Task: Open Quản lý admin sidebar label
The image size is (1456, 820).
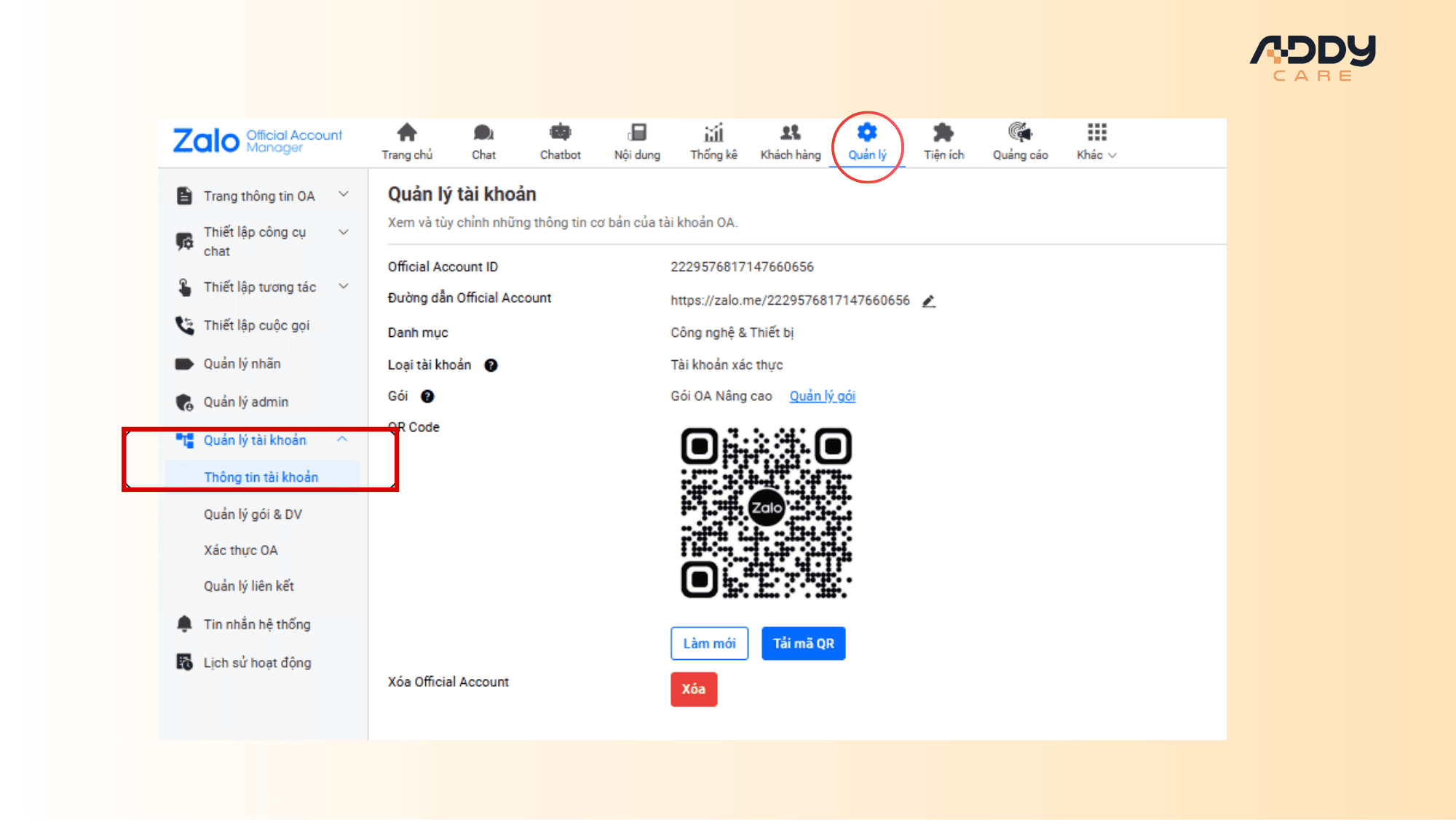Action: 246,402
